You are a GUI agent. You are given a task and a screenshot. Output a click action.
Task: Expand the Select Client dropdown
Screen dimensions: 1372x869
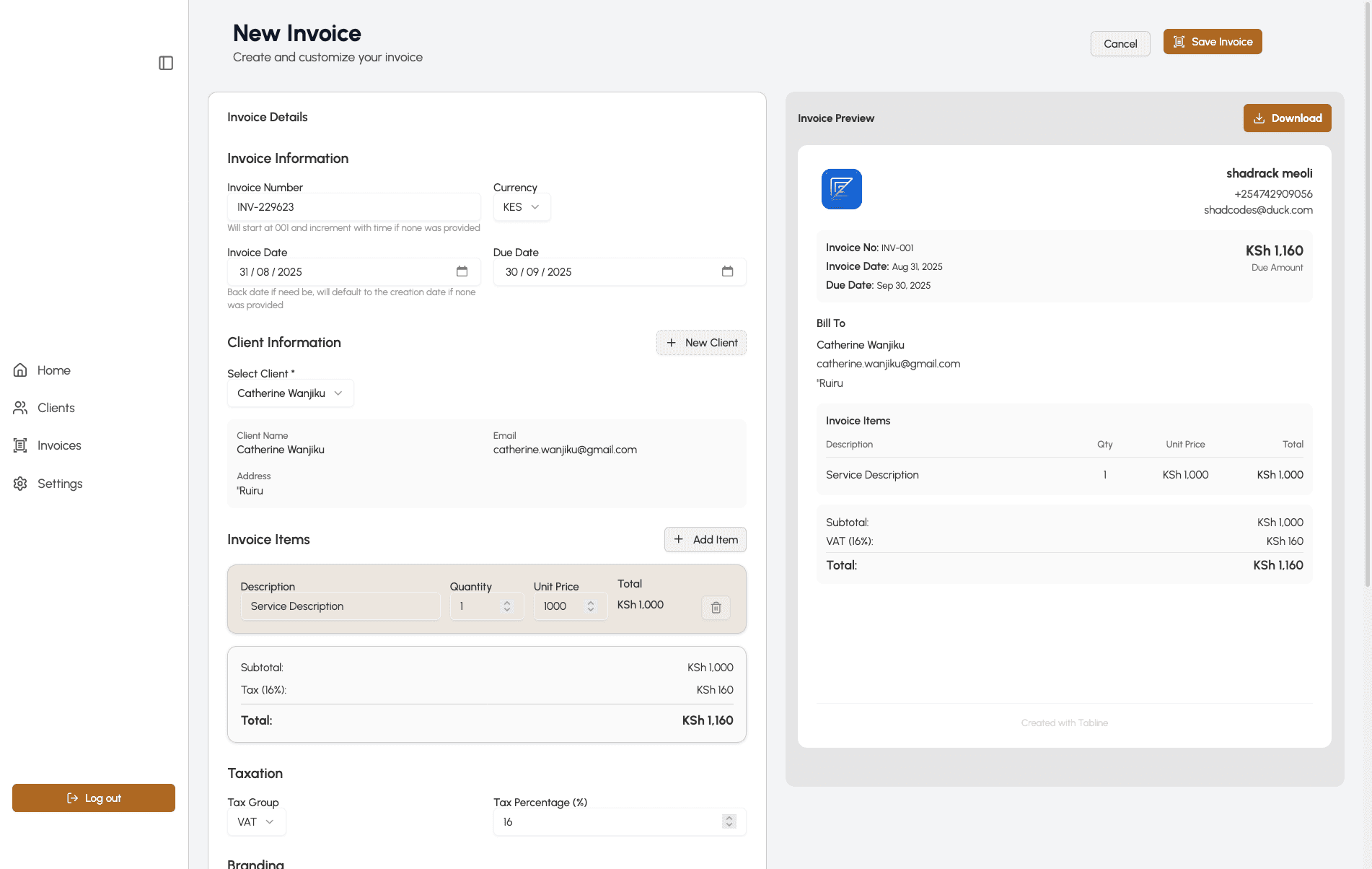click(290, 393)
